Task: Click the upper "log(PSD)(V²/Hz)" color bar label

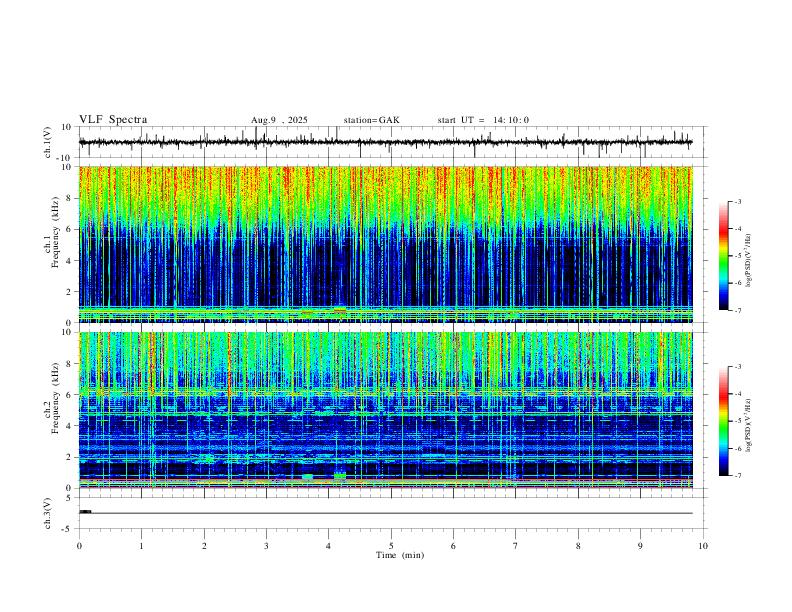Action: (748, 261)
